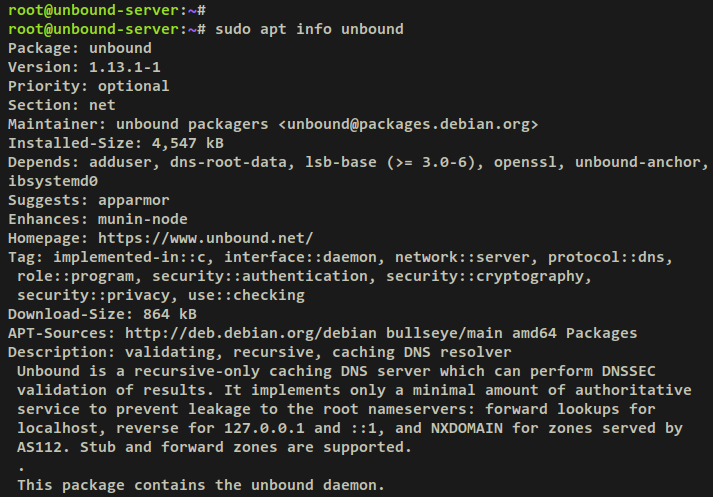Image resolution: width=713 pixels, height=497 pixels.
Task: Click the 'Section: net' line
Action: (x=62, y=105)
